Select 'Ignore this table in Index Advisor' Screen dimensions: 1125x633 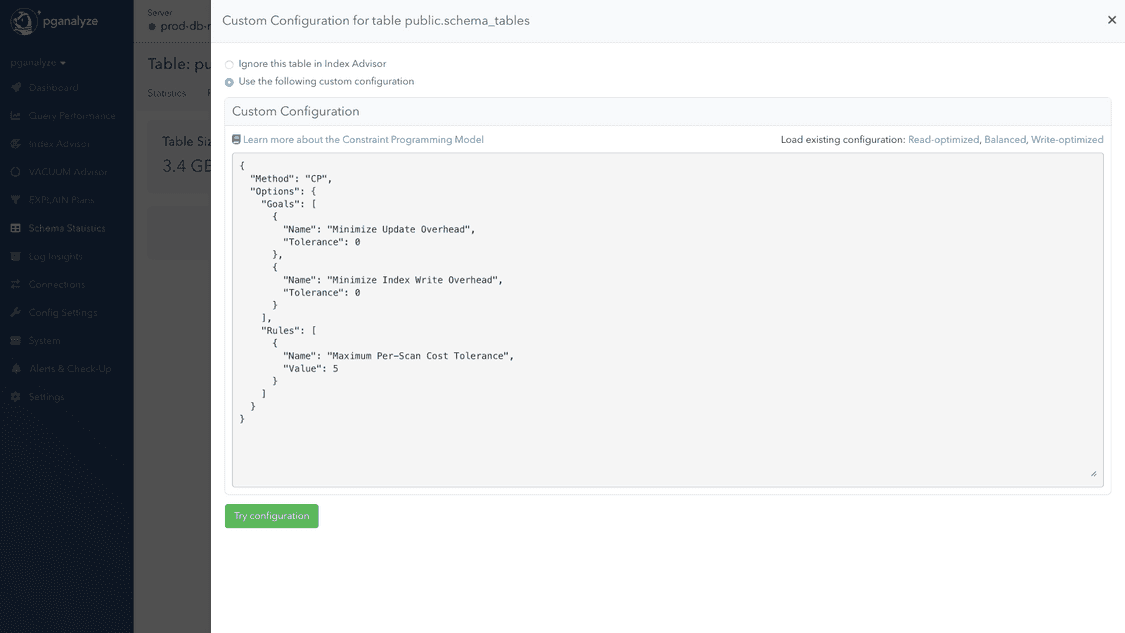tap(229, 63)
